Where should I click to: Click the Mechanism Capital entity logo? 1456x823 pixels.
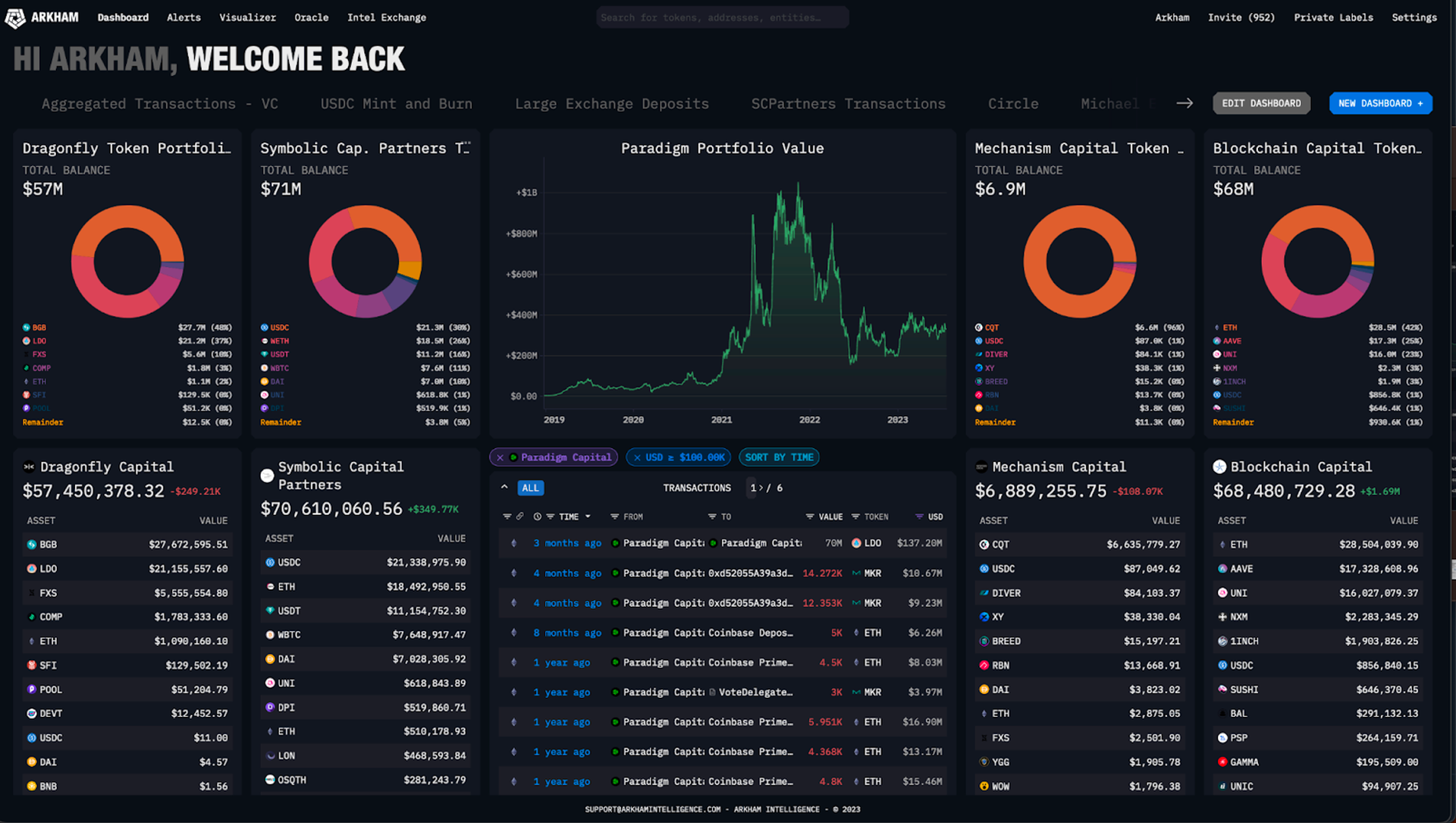click(x=981, y=467)
